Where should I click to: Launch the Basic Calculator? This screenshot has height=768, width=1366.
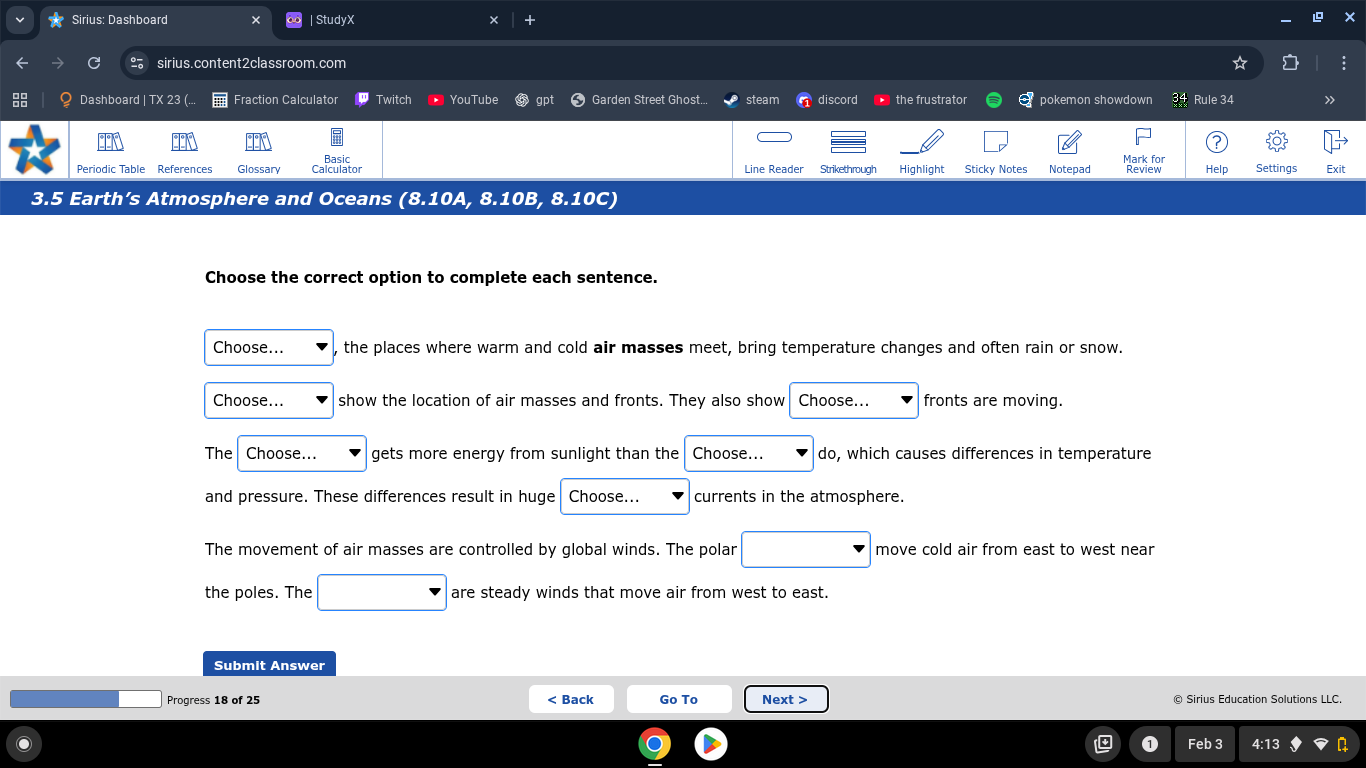(x=337, y=151)
